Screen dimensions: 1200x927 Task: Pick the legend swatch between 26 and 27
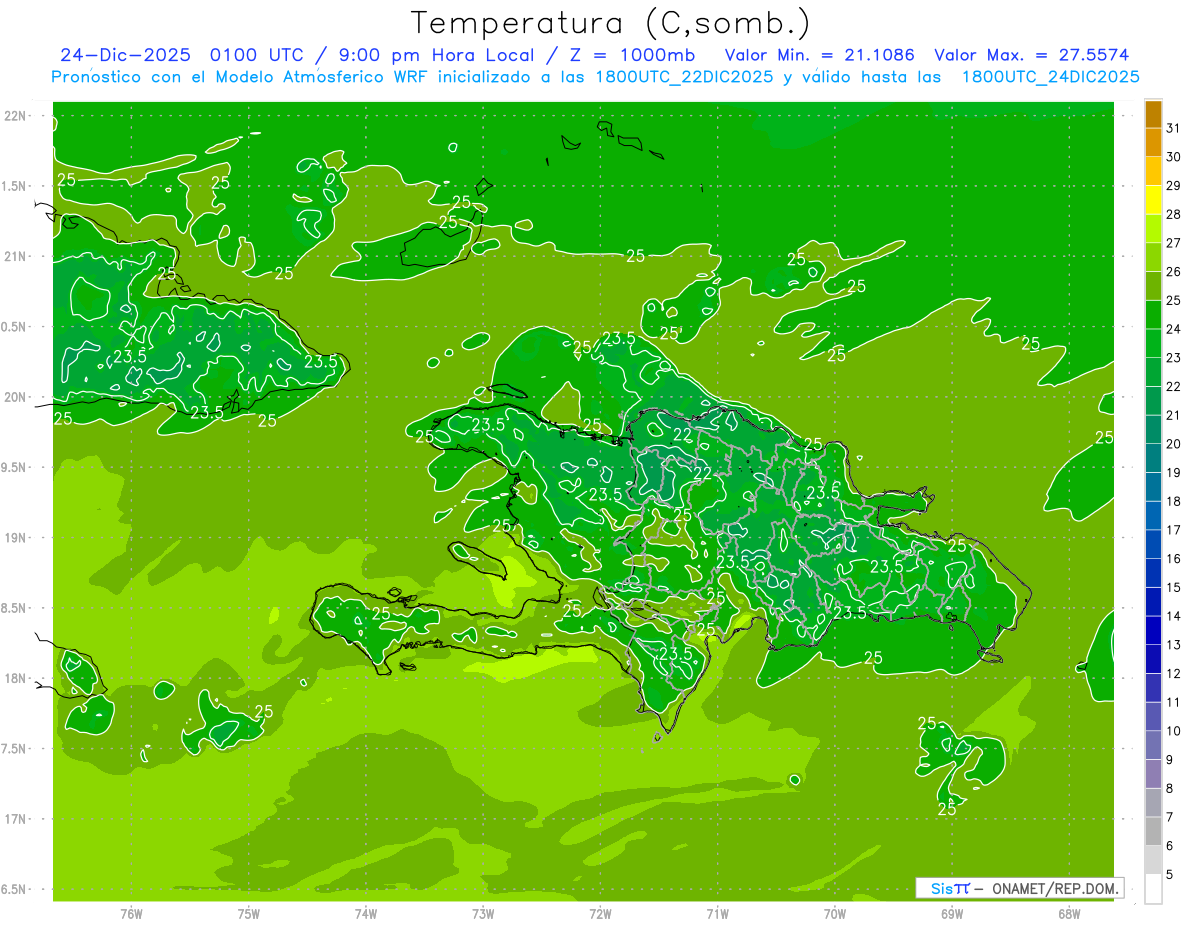[x=1153, y=257]
